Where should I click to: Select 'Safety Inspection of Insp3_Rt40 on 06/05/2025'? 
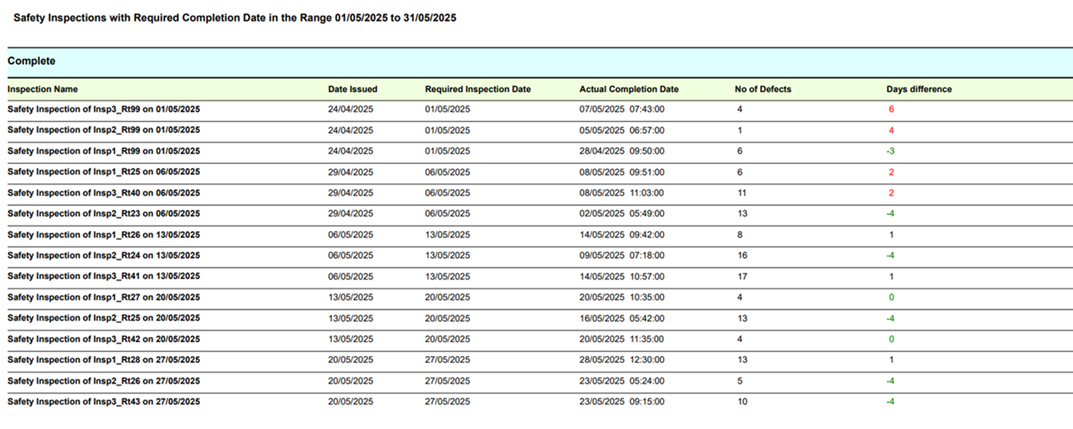104,193
